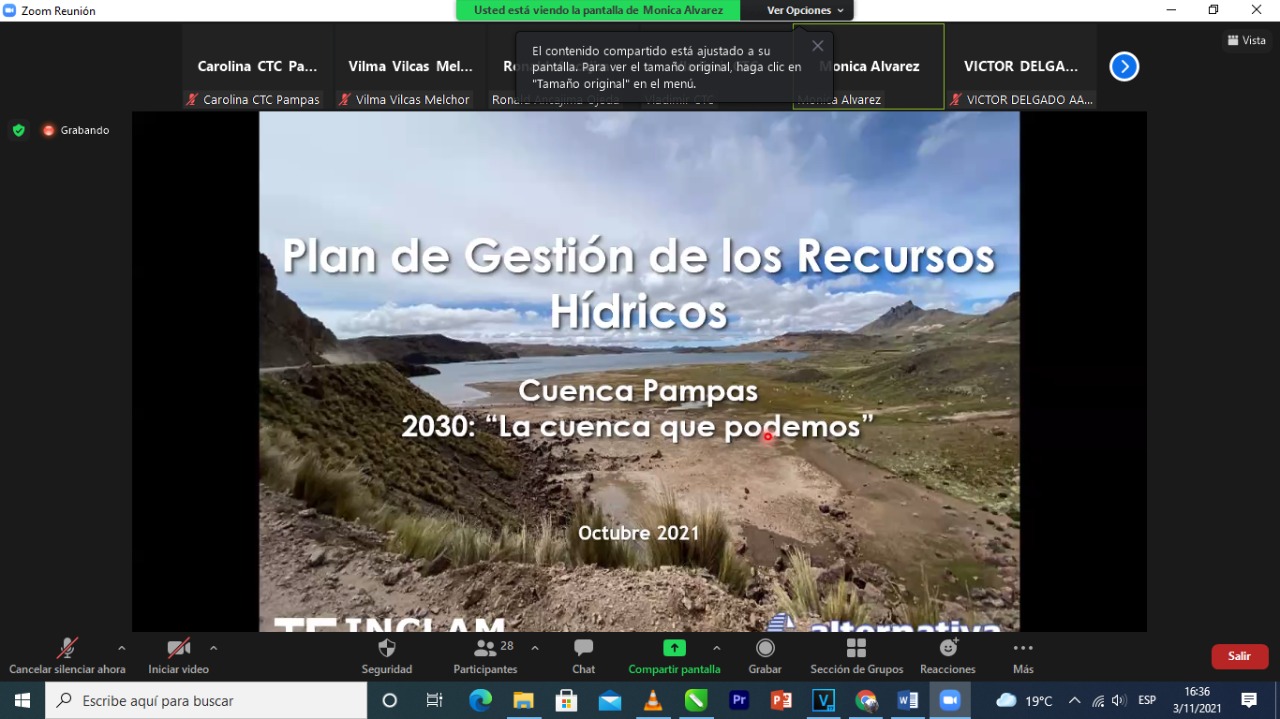Click the Compartir pantalla green icon
Viewport: 1280px width, 719px height.
(674, 648)
